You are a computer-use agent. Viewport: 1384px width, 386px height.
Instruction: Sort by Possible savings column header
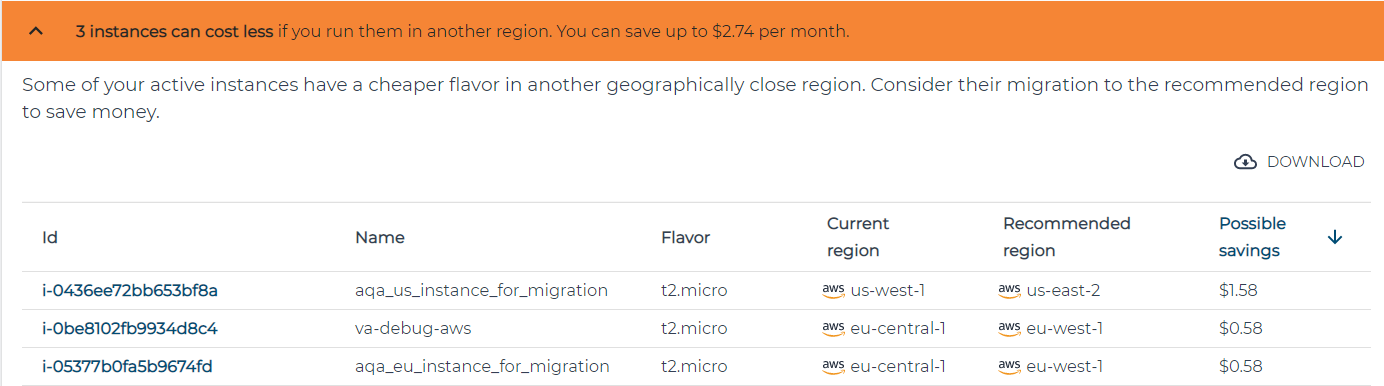click(x=1252, y=237)
